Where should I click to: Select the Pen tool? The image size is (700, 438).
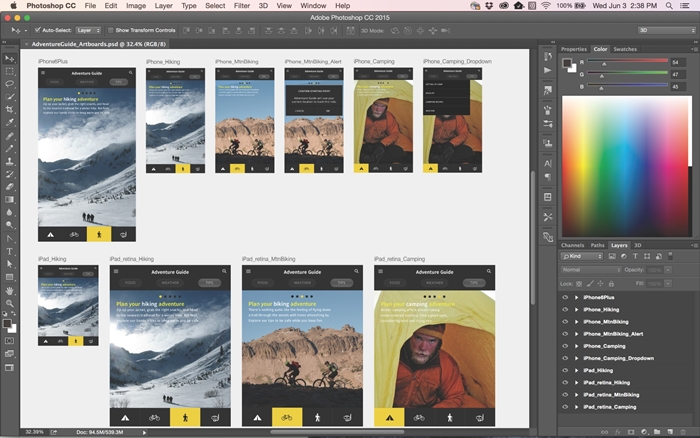pyautogui.click(x=9, y=239)
